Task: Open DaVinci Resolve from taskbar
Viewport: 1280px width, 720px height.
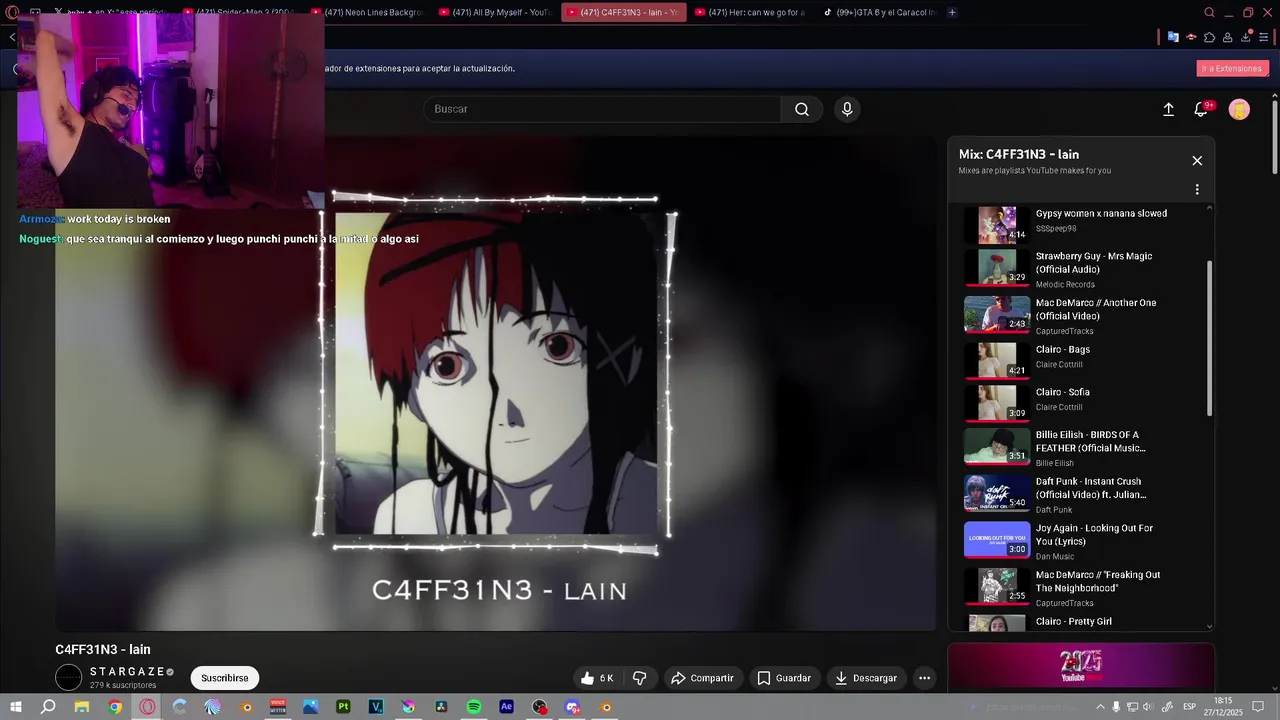Action: point(441,707)
